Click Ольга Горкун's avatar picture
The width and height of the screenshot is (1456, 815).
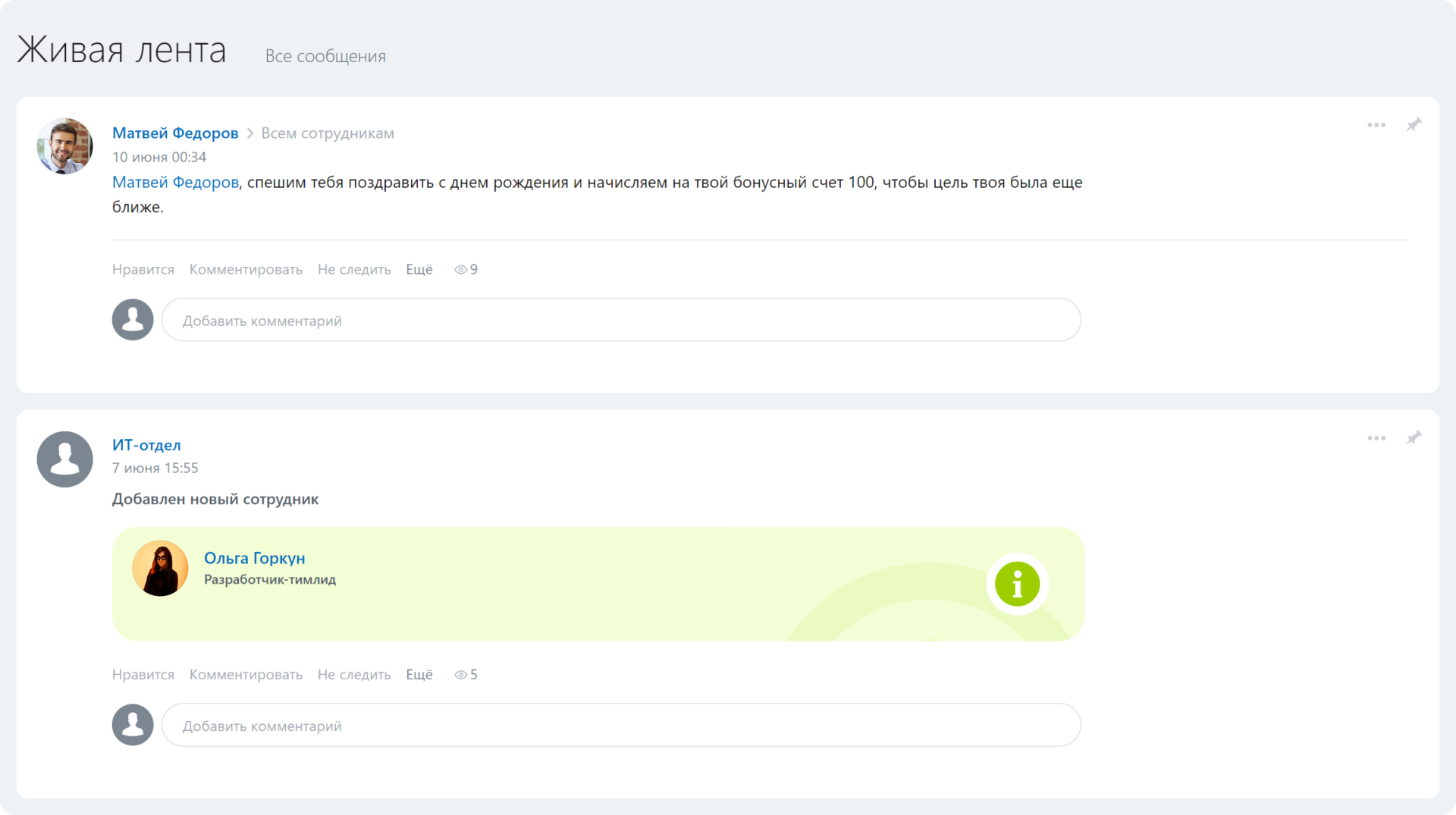pos(160,568)
